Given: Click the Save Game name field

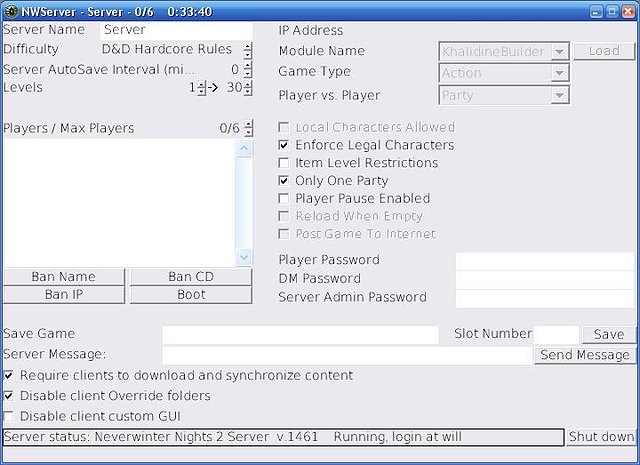Looking at the screenshot, I should click(x=300, y=335).
